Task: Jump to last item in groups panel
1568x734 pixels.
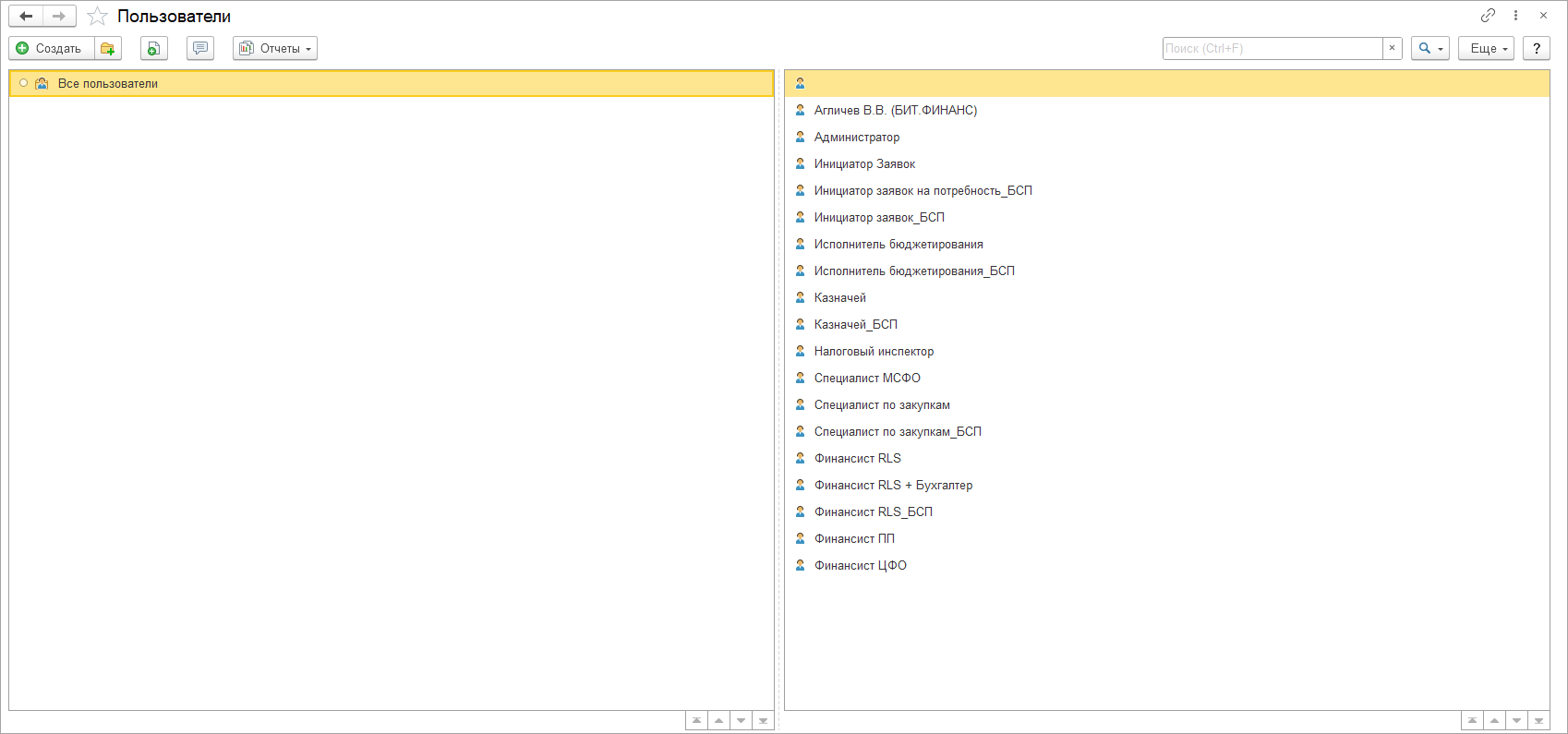Action: 763,720
